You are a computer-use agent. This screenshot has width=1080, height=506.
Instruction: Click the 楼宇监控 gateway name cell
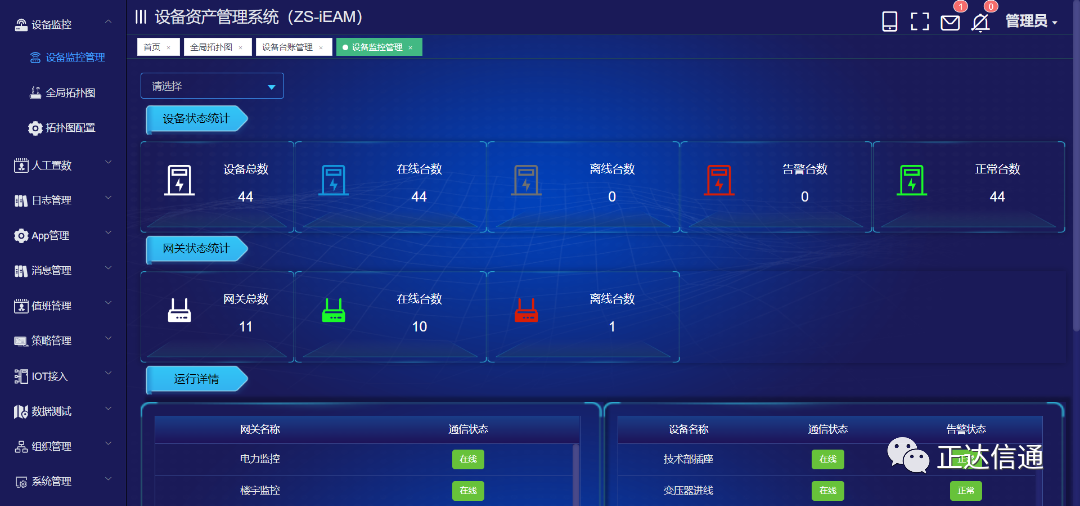tap(260, 491)
